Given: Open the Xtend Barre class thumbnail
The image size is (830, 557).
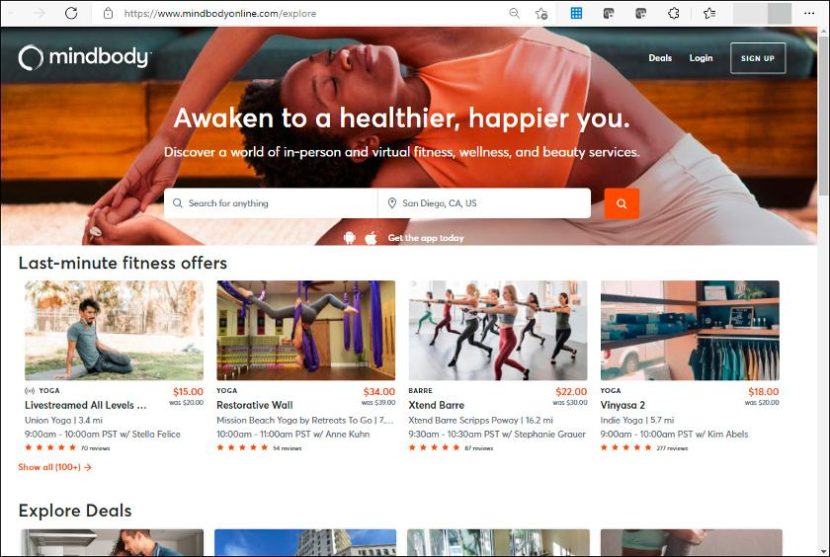Looking at the screenshot, I should pos(498,330).
